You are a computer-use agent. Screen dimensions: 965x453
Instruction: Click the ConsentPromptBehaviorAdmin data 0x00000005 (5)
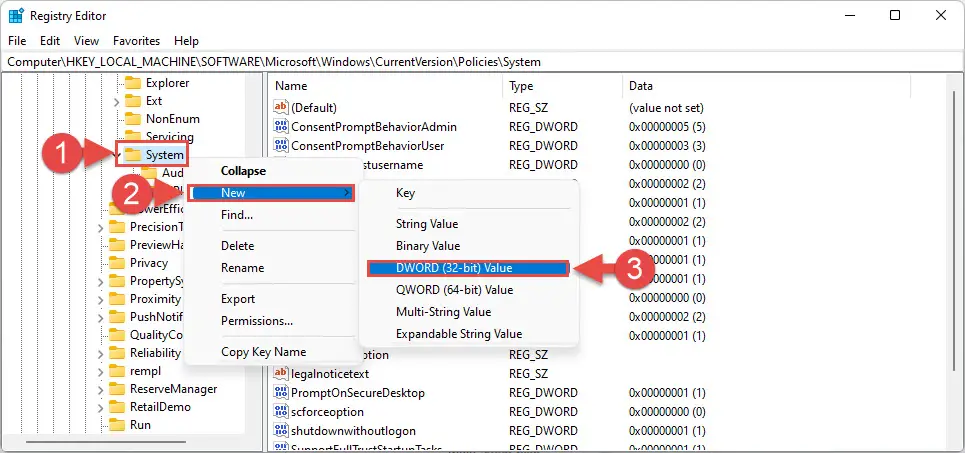click(x=667, y=127)
